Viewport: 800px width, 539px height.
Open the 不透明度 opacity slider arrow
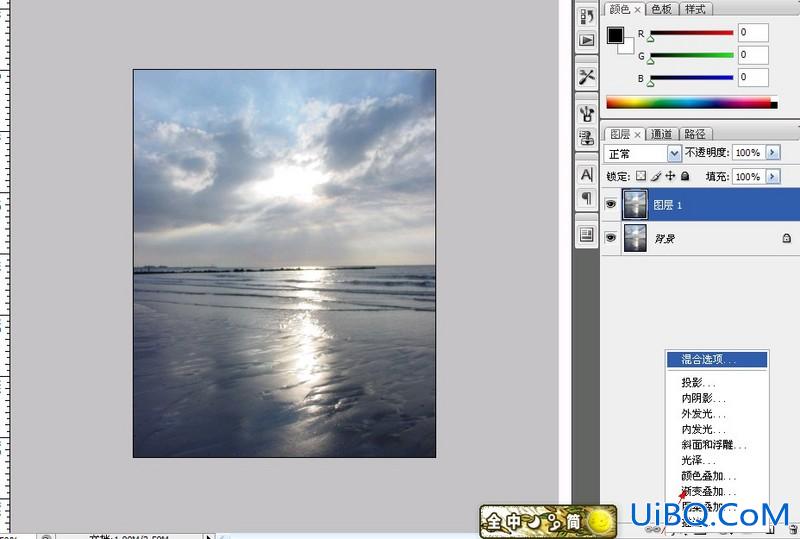pos(773,153)
